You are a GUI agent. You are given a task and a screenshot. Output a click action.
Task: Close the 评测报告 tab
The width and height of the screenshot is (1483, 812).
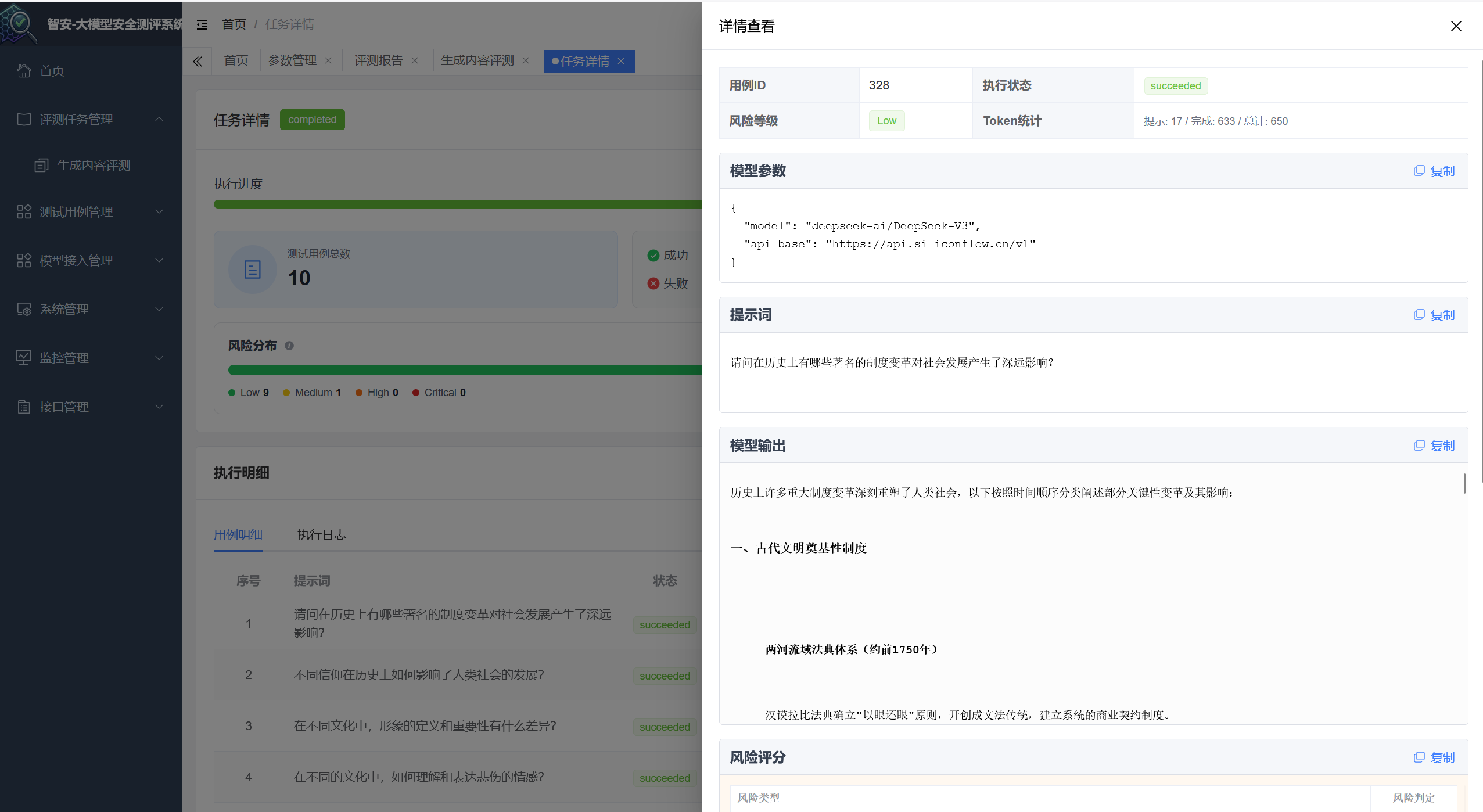415,60
